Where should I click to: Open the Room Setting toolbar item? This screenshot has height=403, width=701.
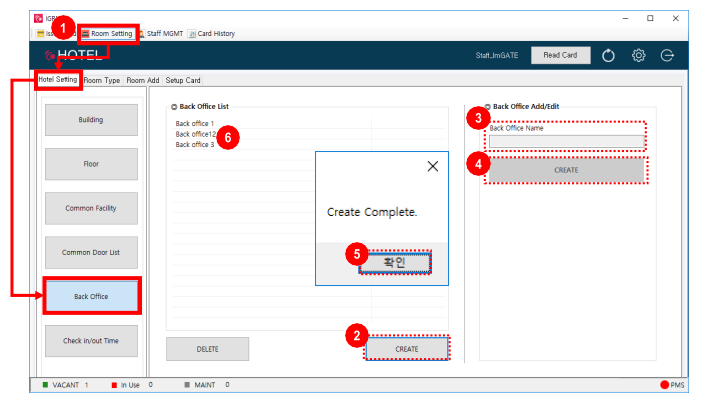(107, 34)
